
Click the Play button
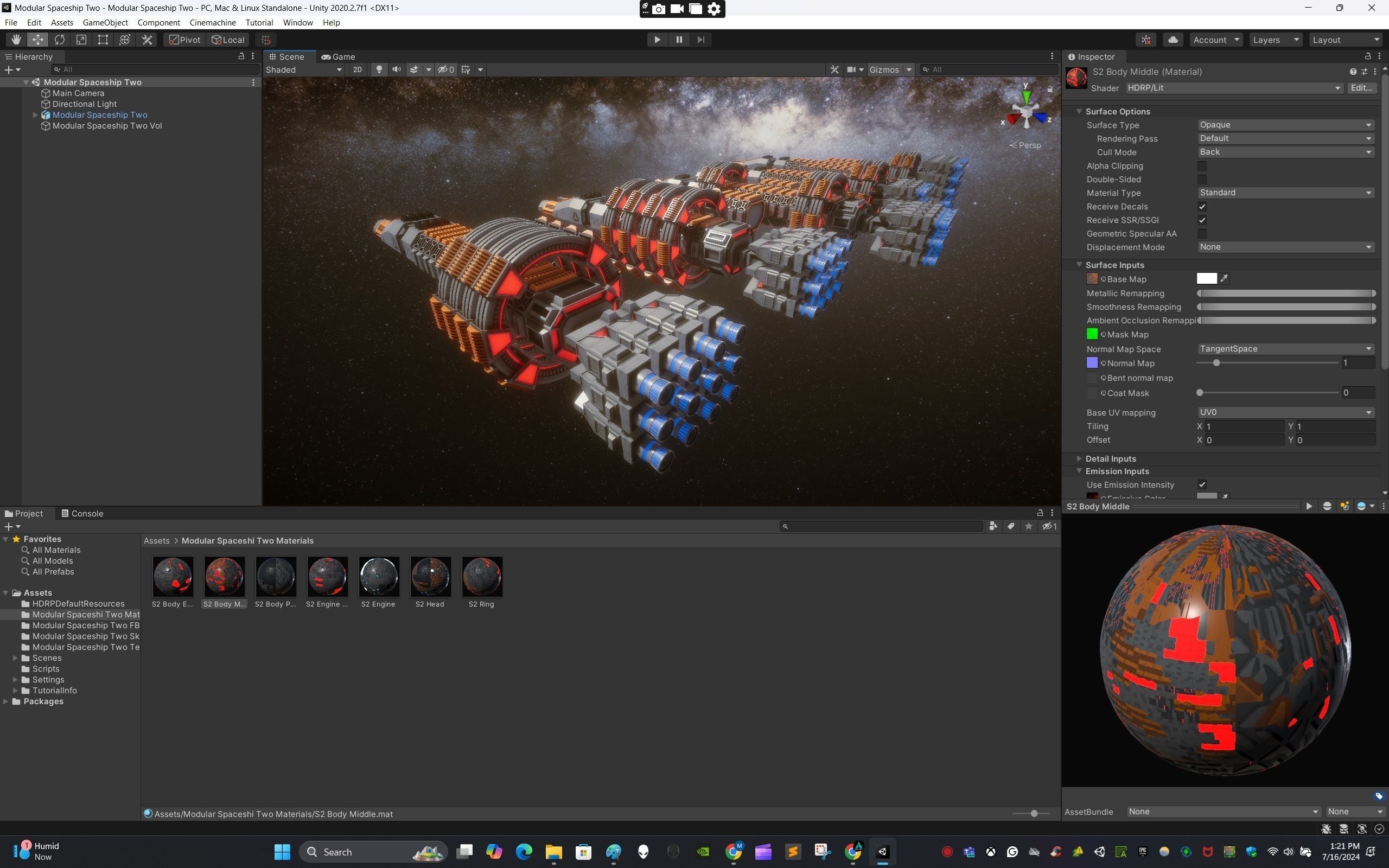[x=657, y=40]
